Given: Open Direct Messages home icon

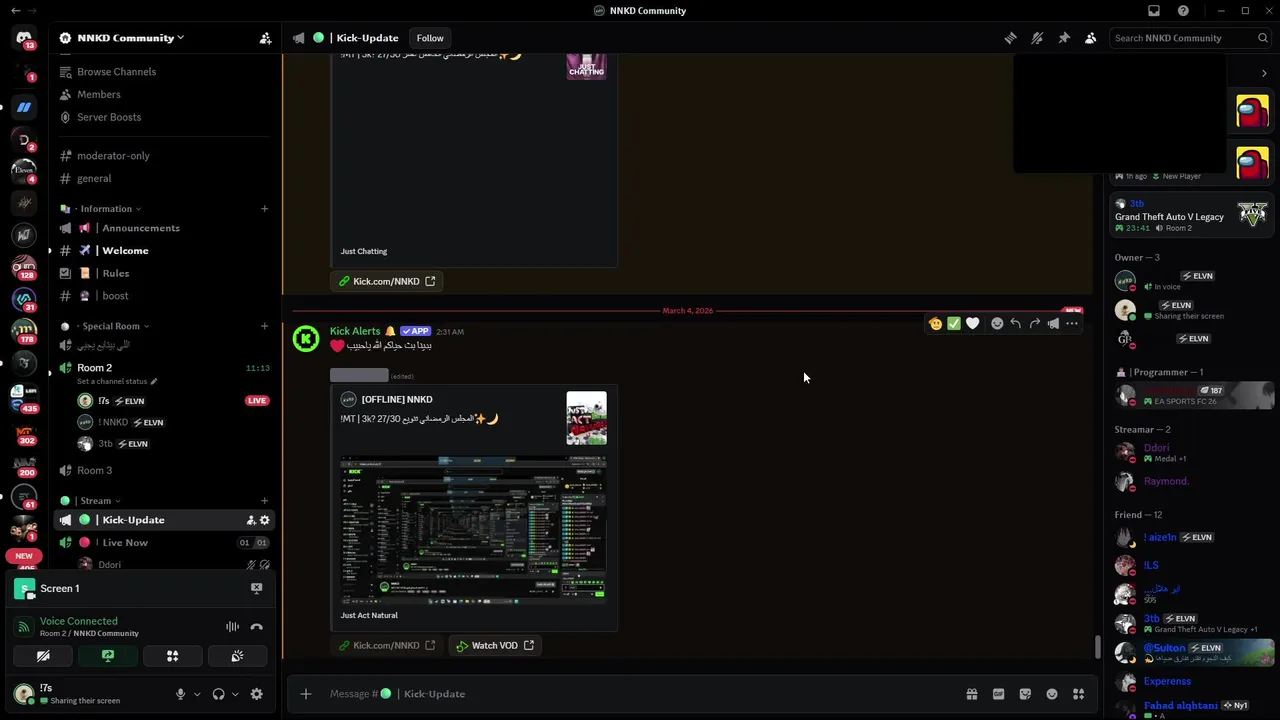Looking at the screenshot, I should click(24, 38).
